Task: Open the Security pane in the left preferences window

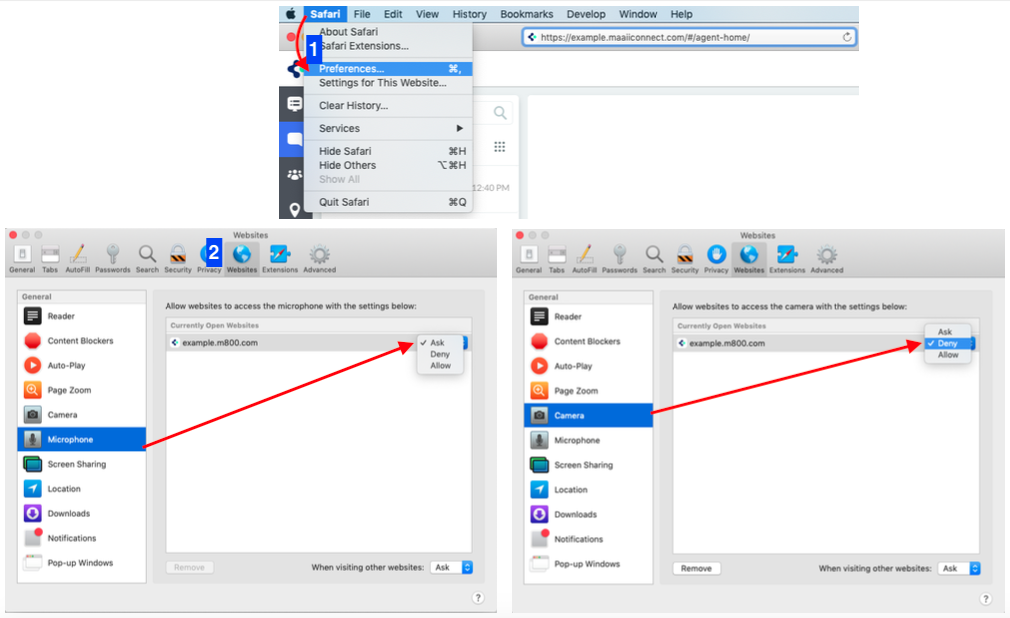Action: click(178, 258)
